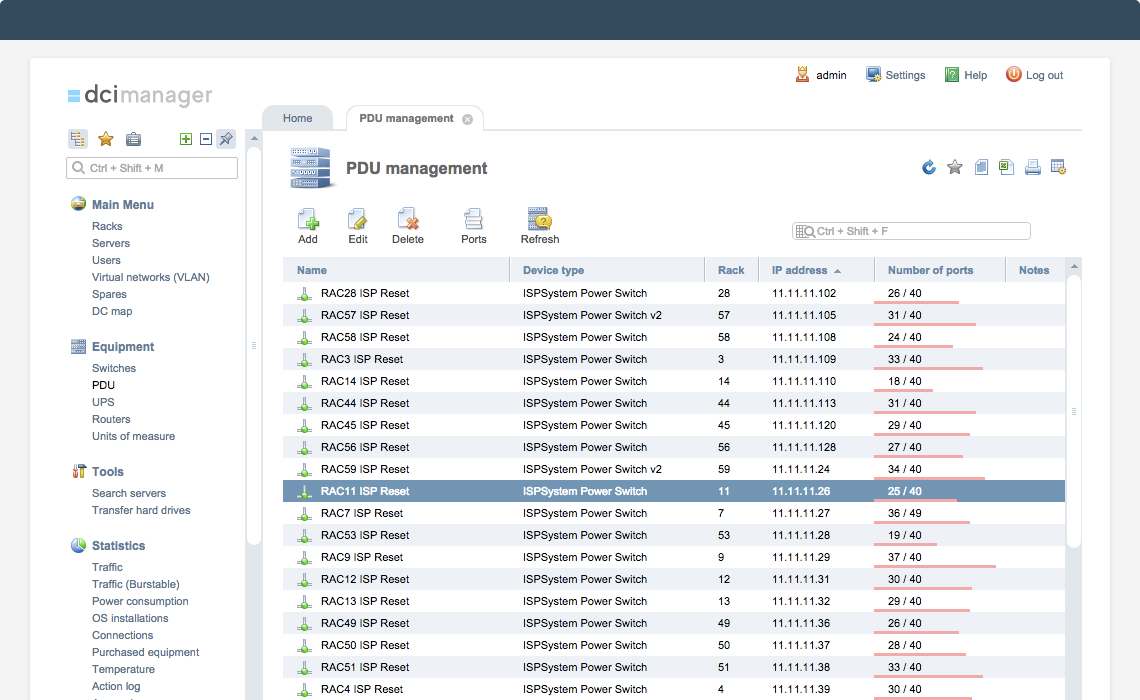This screenshot has width=1140, height=700.
Task: Click the RAC11 ISP Reset row icon
Action: coord(304,491)
